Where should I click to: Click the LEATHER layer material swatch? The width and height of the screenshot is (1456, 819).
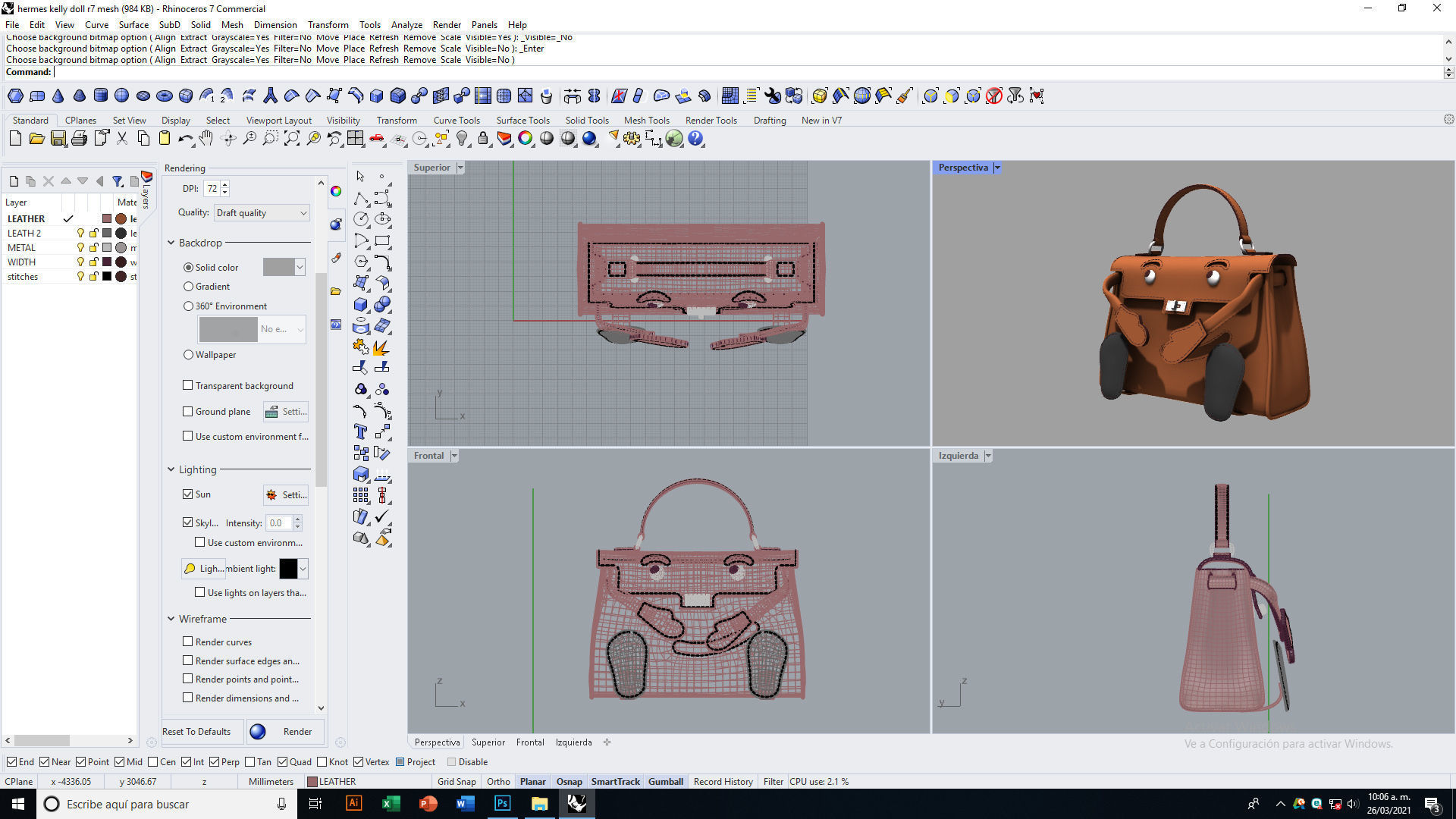point(121,218)
